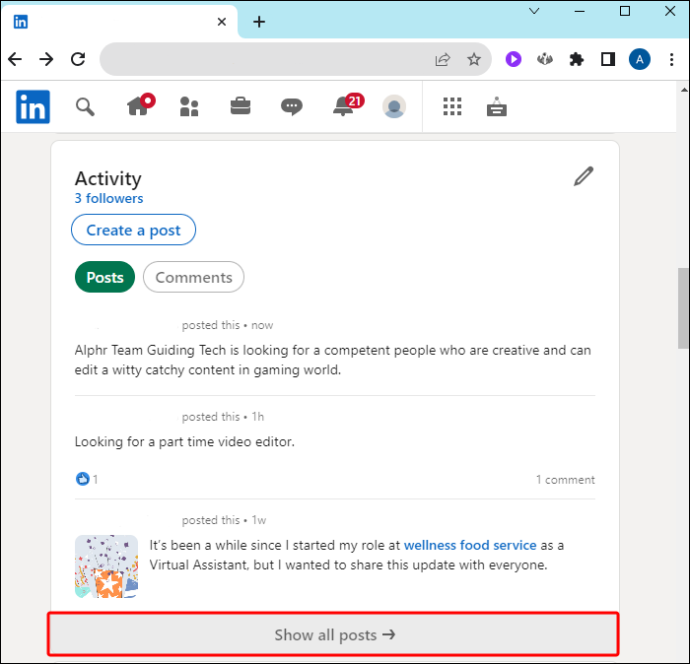
Task: Open the tab search chevron
Action: pyautogui.click(x=534, y=11)
